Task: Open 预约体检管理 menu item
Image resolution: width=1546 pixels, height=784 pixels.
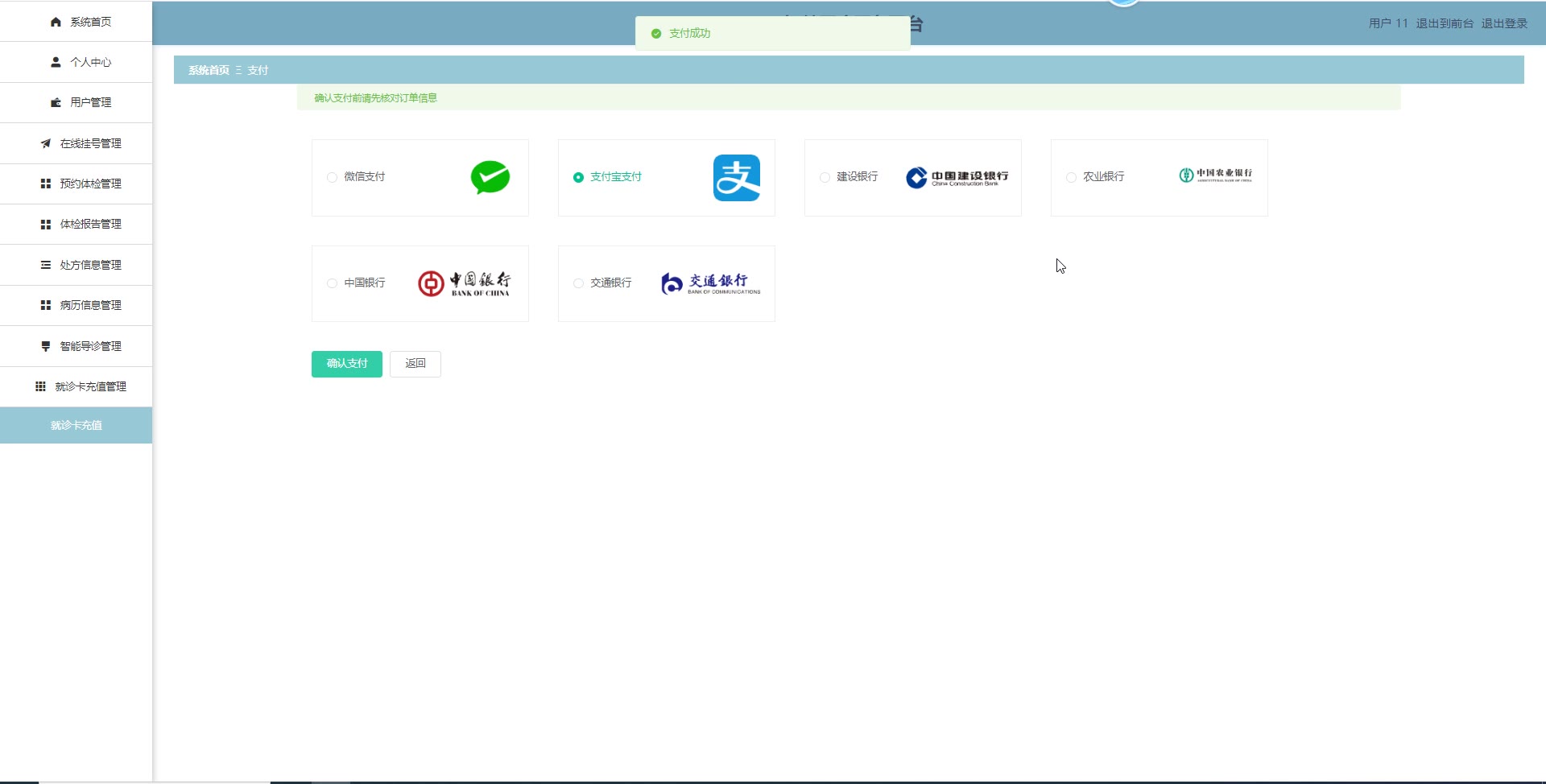Action: 76,184
